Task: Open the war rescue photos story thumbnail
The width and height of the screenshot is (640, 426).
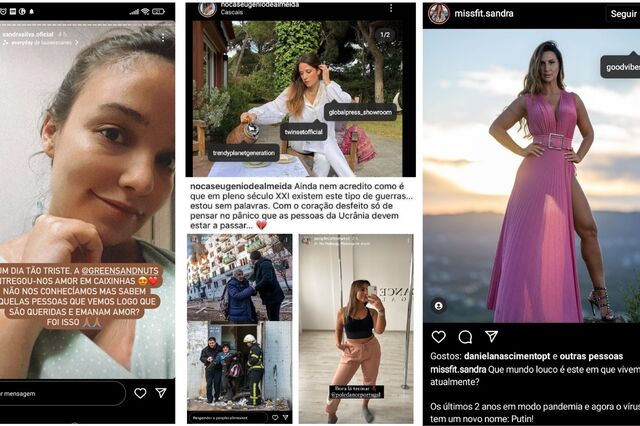Action: point(240,328)
